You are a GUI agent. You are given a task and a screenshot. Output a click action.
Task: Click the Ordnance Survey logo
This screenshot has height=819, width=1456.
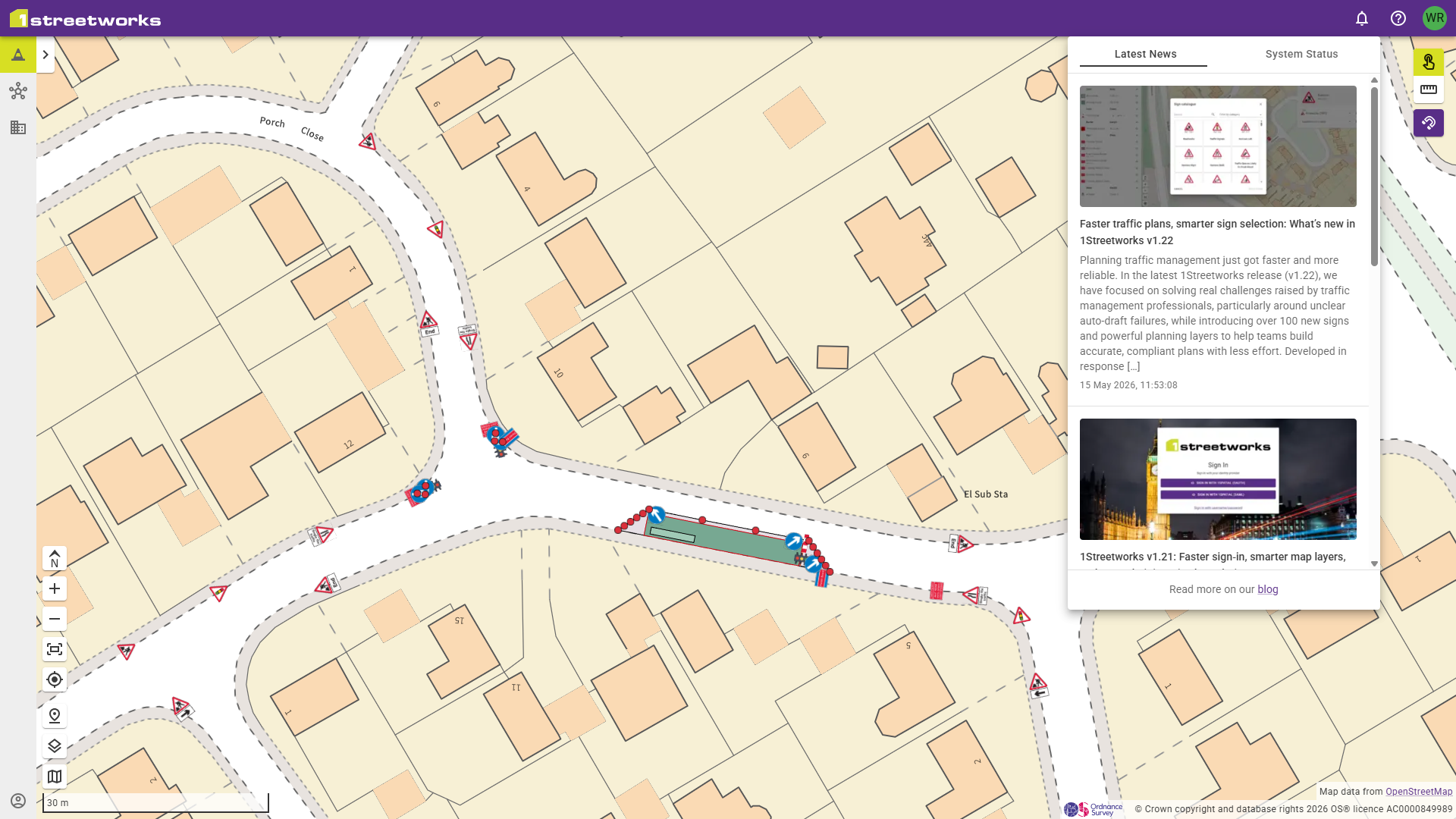1094,809
